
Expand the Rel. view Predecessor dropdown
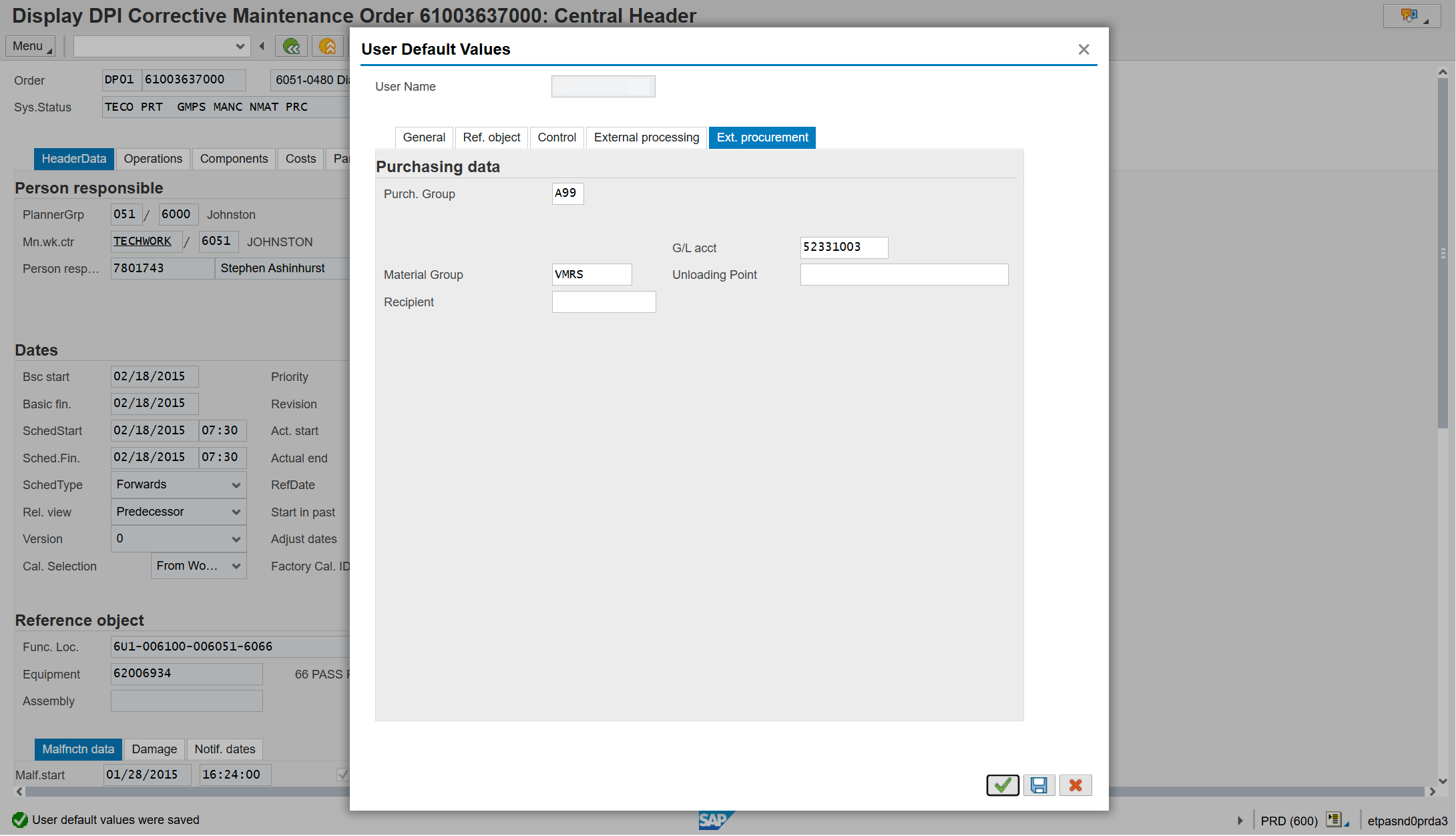coord(178,512)
